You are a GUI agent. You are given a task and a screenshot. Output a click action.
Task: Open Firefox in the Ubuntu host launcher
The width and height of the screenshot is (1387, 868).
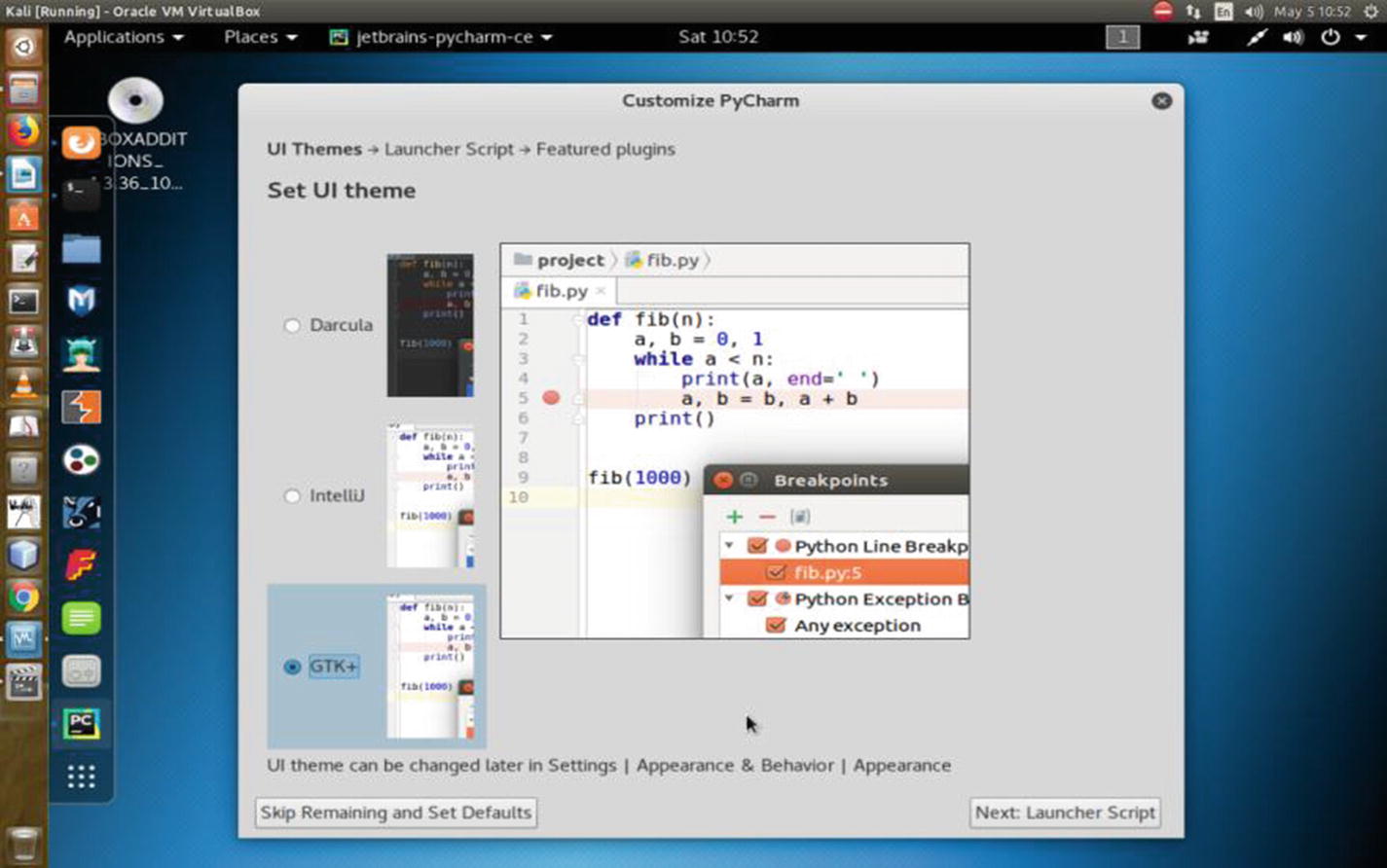tap(23, 130)
